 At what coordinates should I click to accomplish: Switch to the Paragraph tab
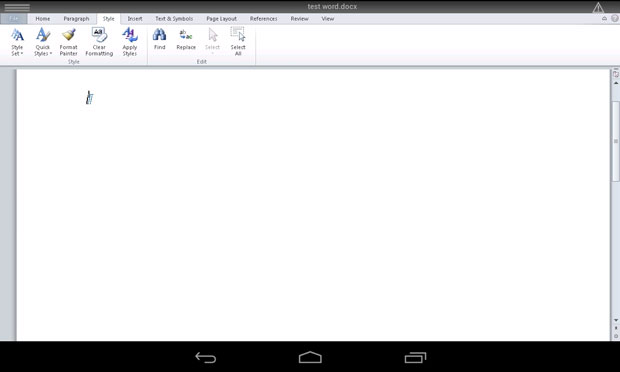tap(76, 19)
